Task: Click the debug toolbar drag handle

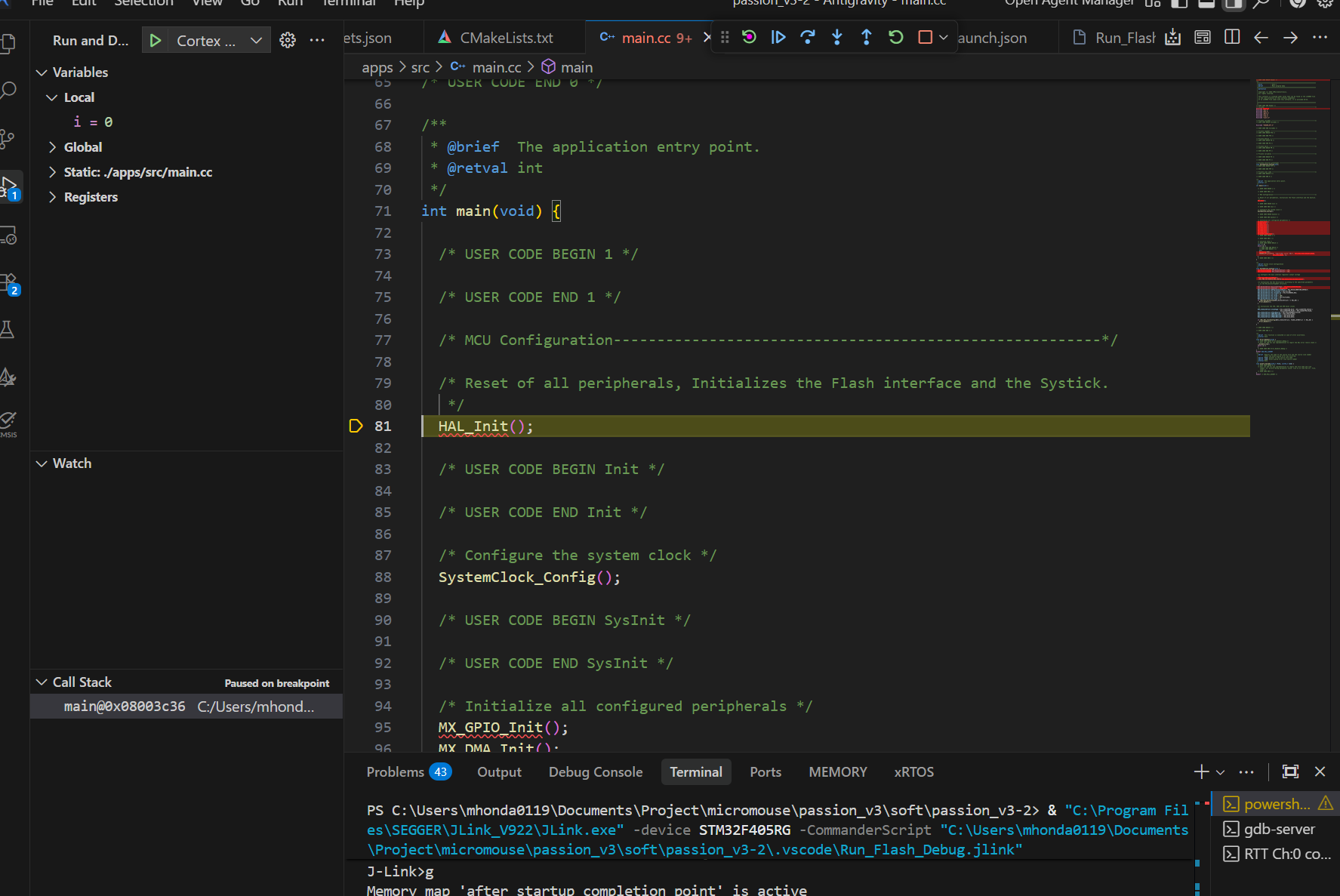Action: (x=725, y=37)
